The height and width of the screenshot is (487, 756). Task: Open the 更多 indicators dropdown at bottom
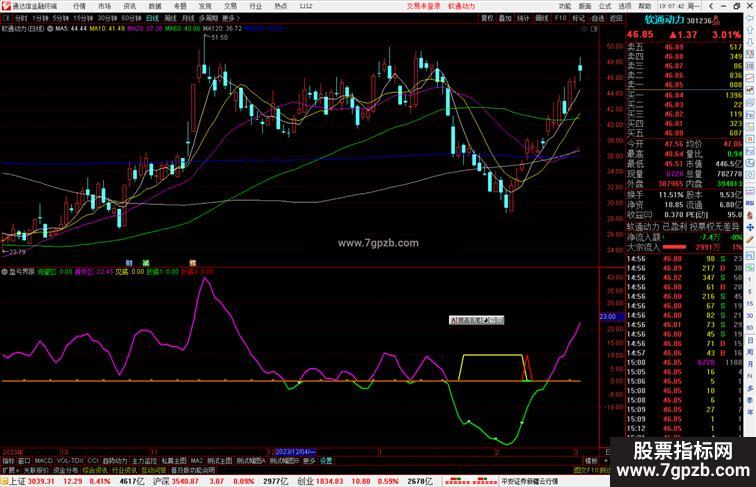point(309,461)
